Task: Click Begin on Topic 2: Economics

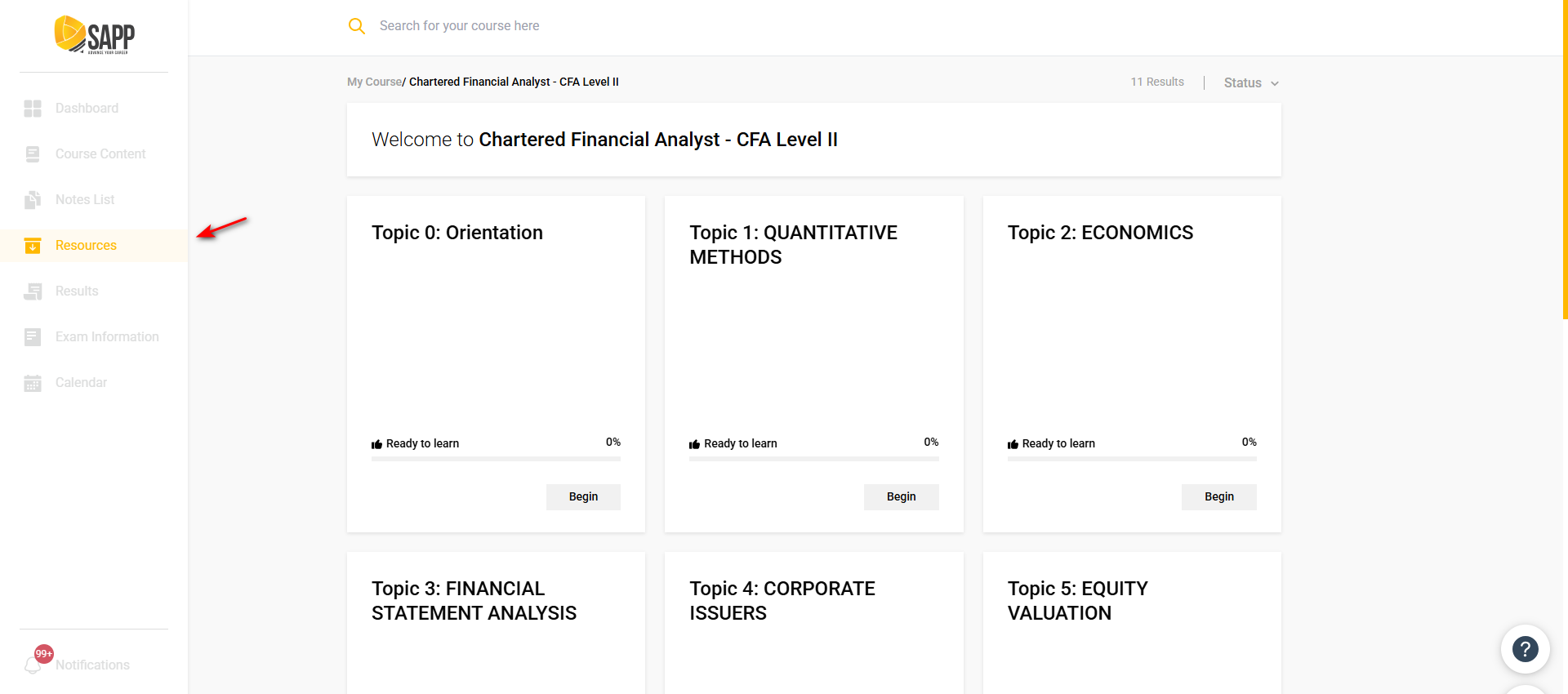Action: coord(1218,496)
